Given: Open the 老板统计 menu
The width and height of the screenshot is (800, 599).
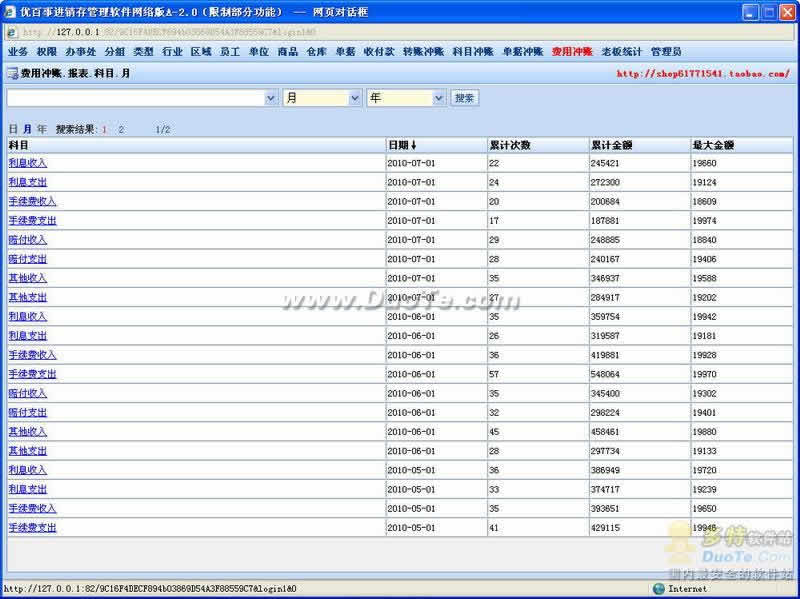Looking at the screenshot, I should tap(621, 52).
